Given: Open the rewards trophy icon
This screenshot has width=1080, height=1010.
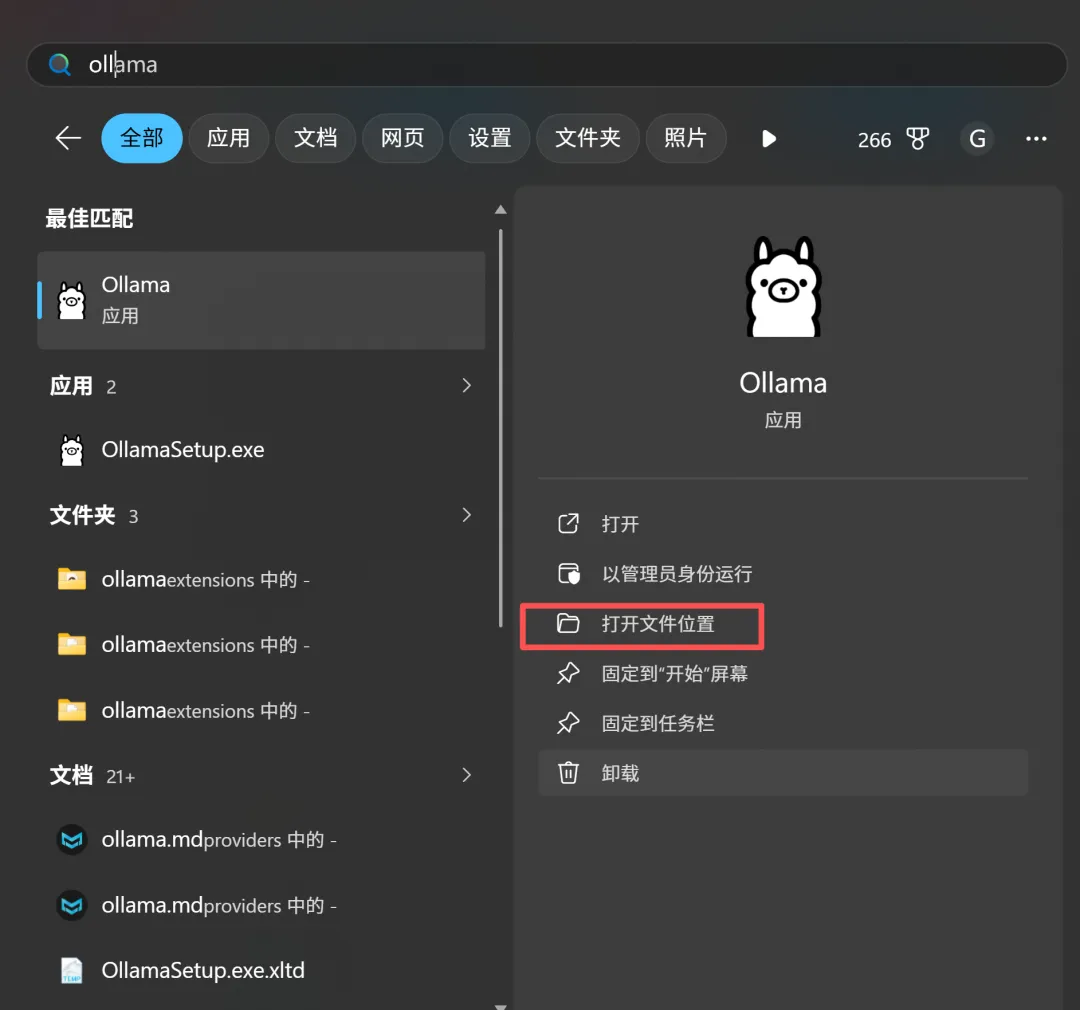Looking at the screenshot, I should point(917,139).
